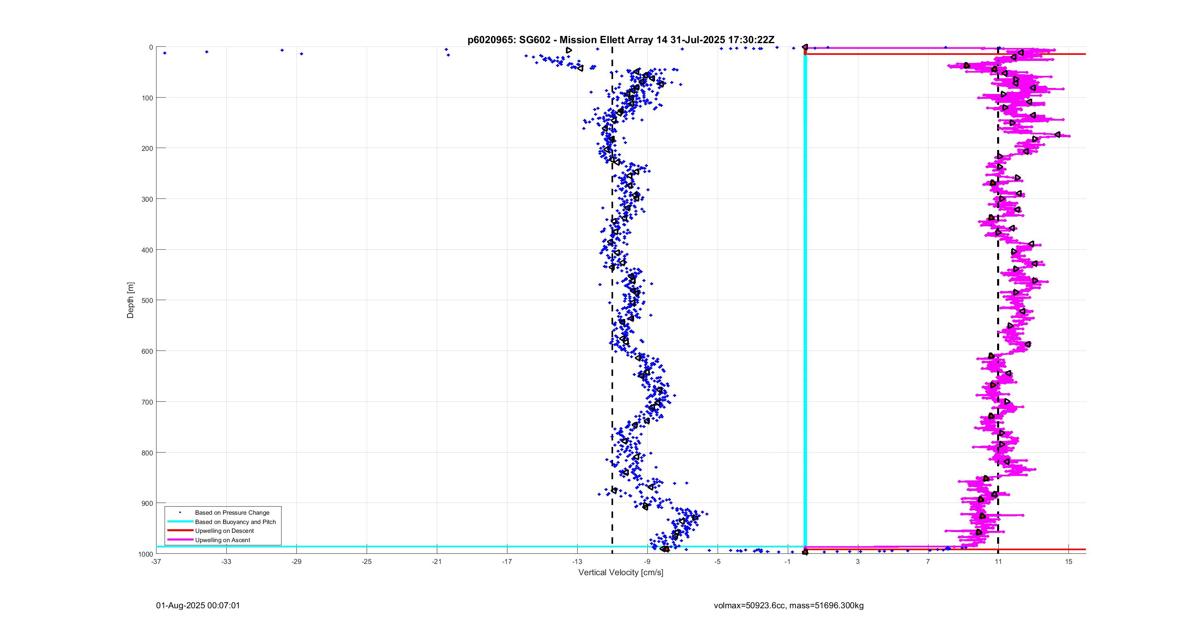Click depth tick label '400'
The height and width of the screenshot is (622, 1200).
click(146, 250)
